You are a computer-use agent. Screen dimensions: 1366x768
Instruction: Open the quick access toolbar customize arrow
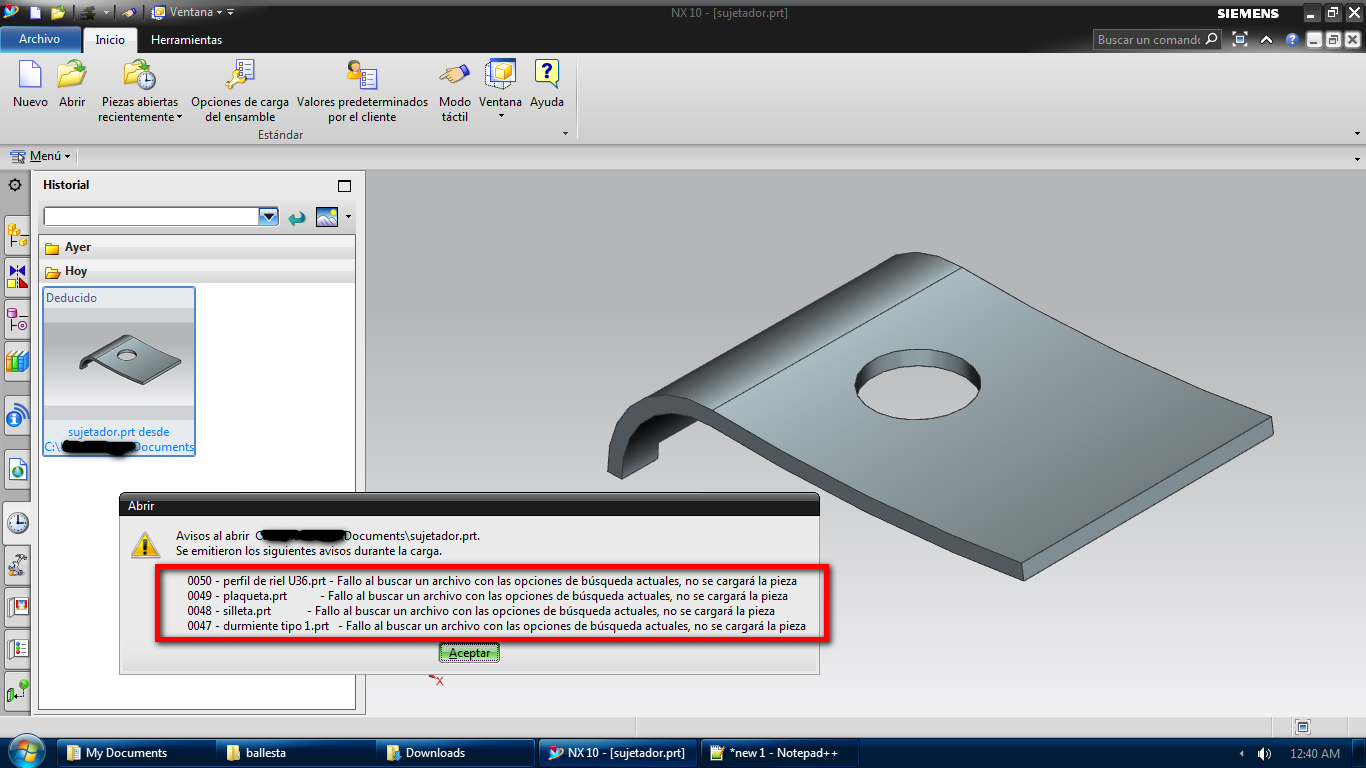click(230, 13)
